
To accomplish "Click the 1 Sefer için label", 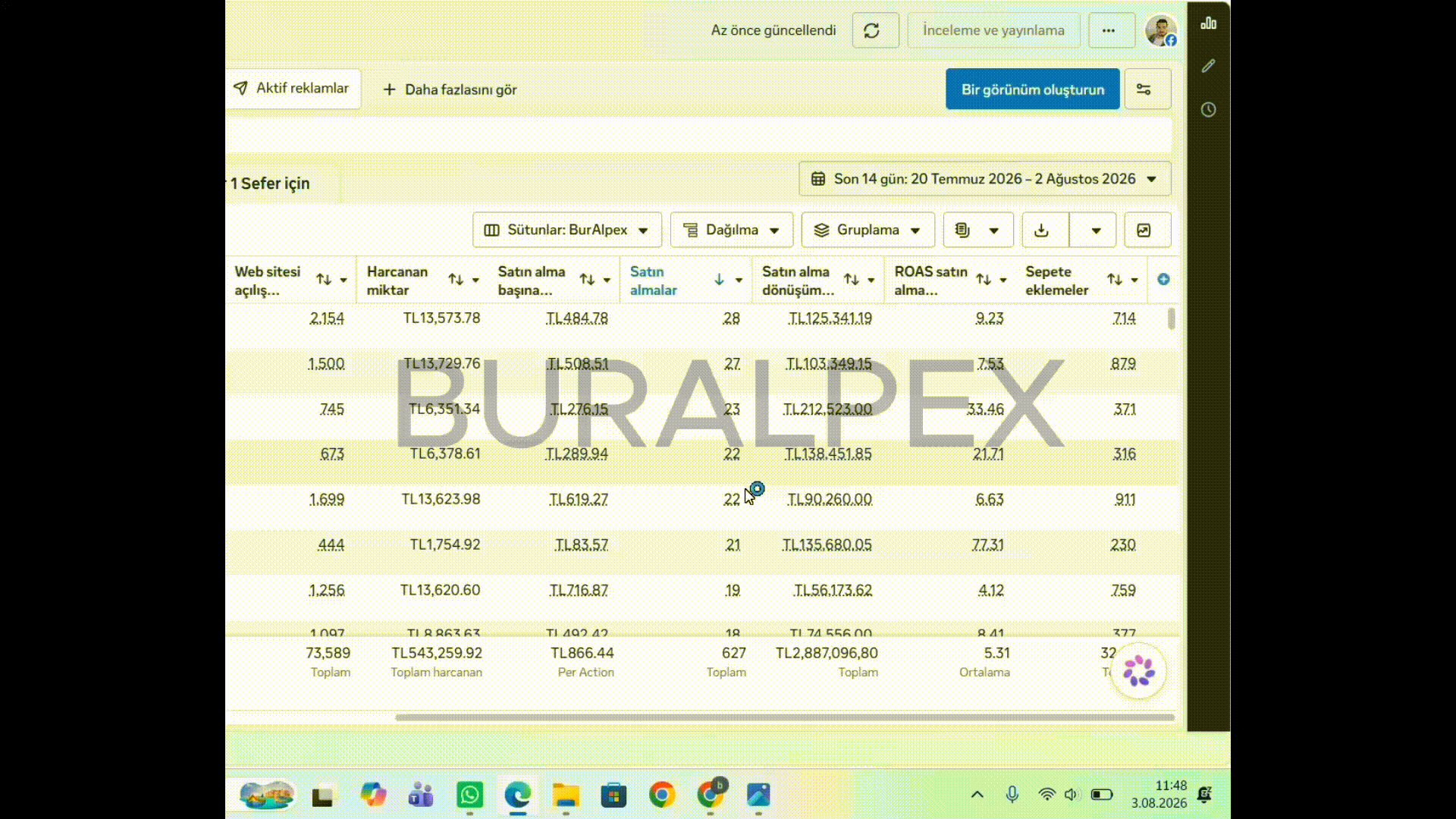I will point(271,184).
